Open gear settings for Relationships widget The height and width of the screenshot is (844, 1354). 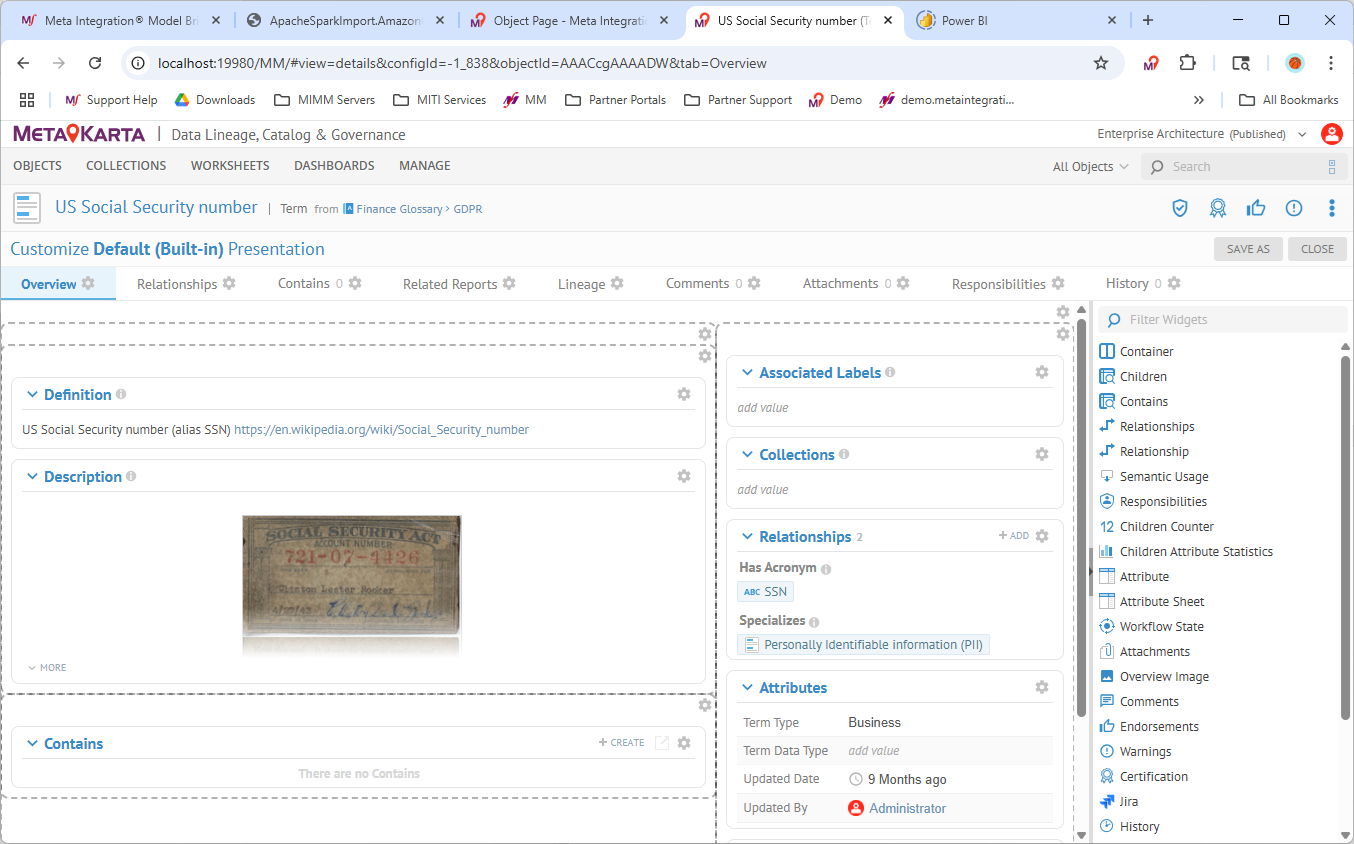coord(1042,536)
